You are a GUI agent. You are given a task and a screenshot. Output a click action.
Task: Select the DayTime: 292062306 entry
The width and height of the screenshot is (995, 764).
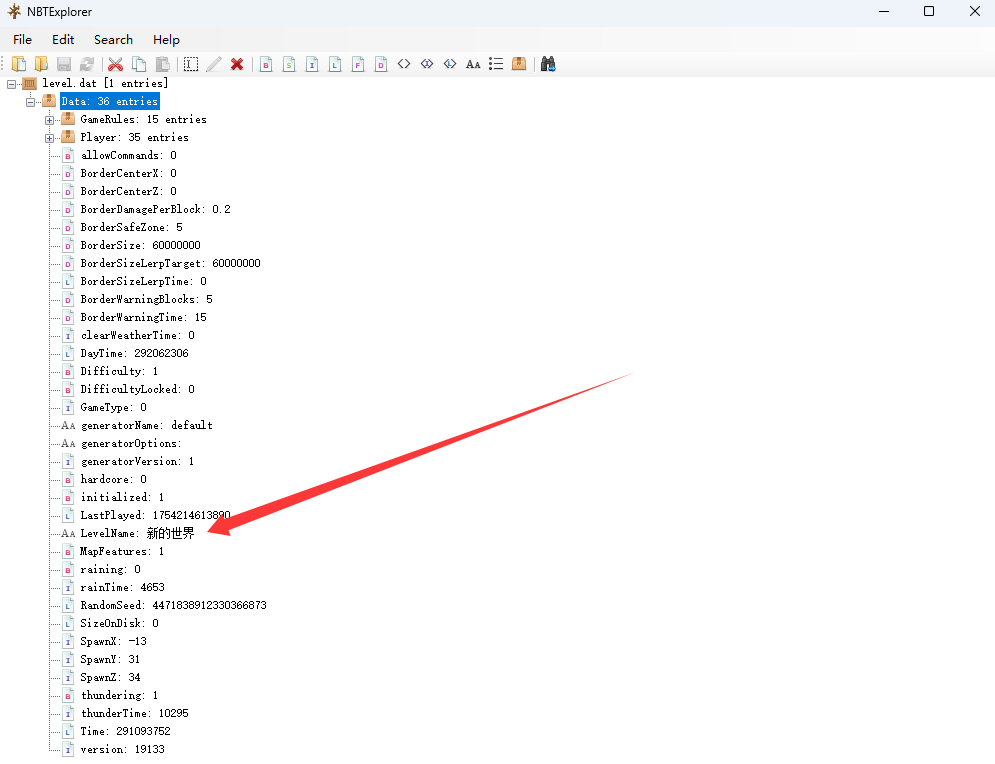pyautogui.click(x=135, y=353)
